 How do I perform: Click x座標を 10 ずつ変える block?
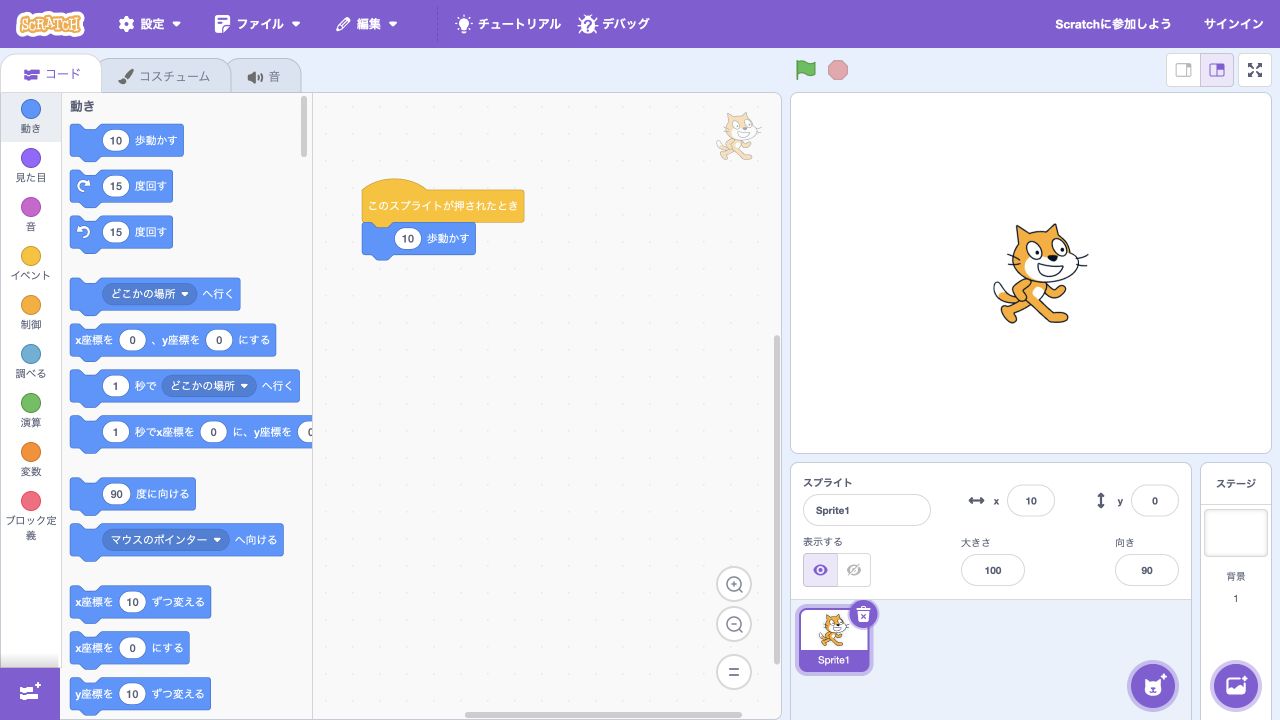pos(140,603)
